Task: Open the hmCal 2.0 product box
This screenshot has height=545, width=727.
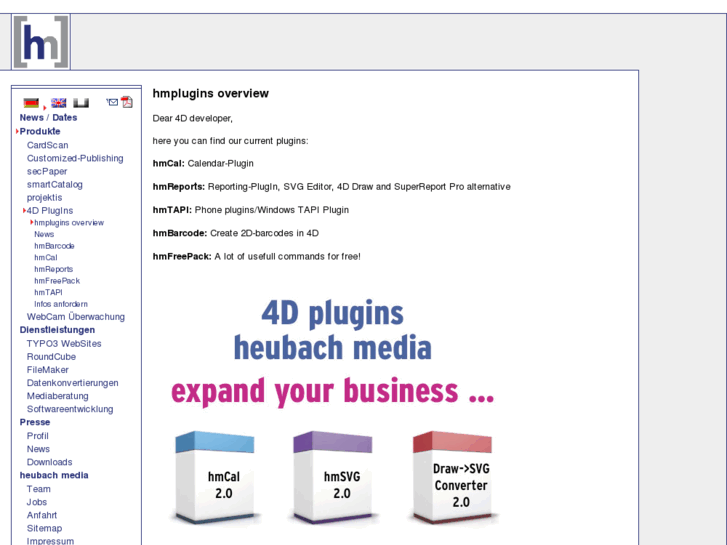Action: click(215, 477)
